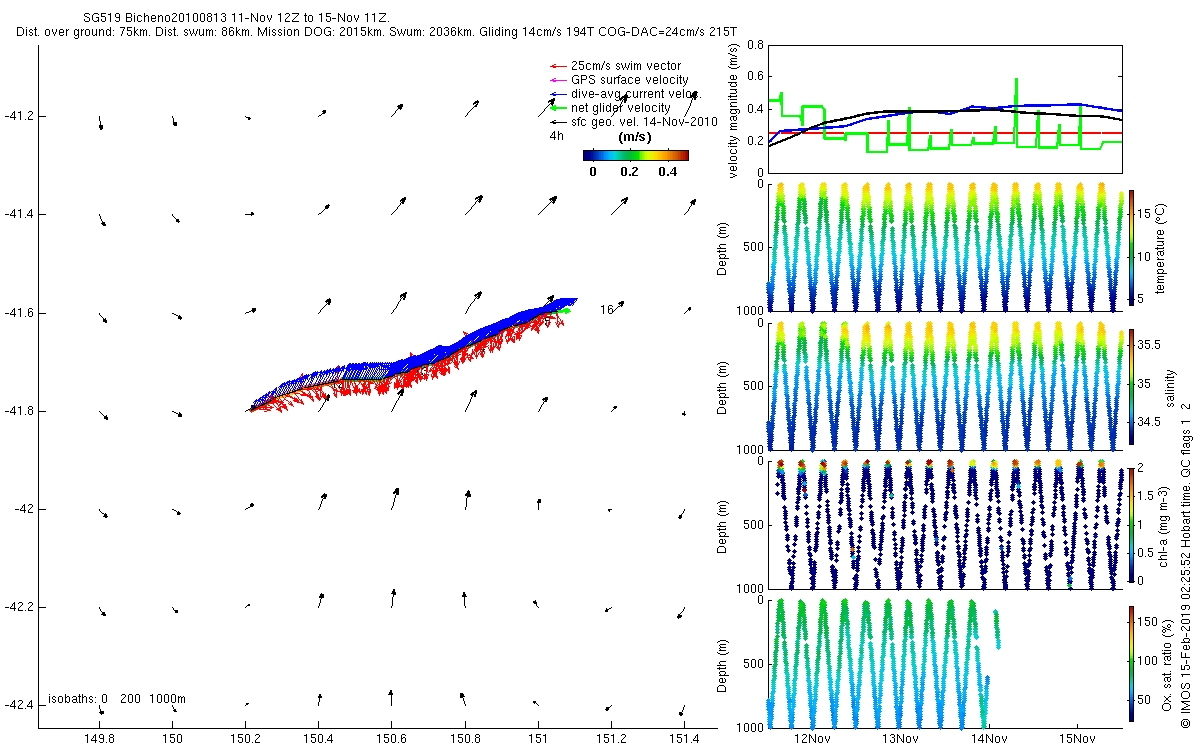This screenshot has height=750, width=1200.
Task: Click the '-42.4' latitude tick label
Action: [x=19, y=705]
